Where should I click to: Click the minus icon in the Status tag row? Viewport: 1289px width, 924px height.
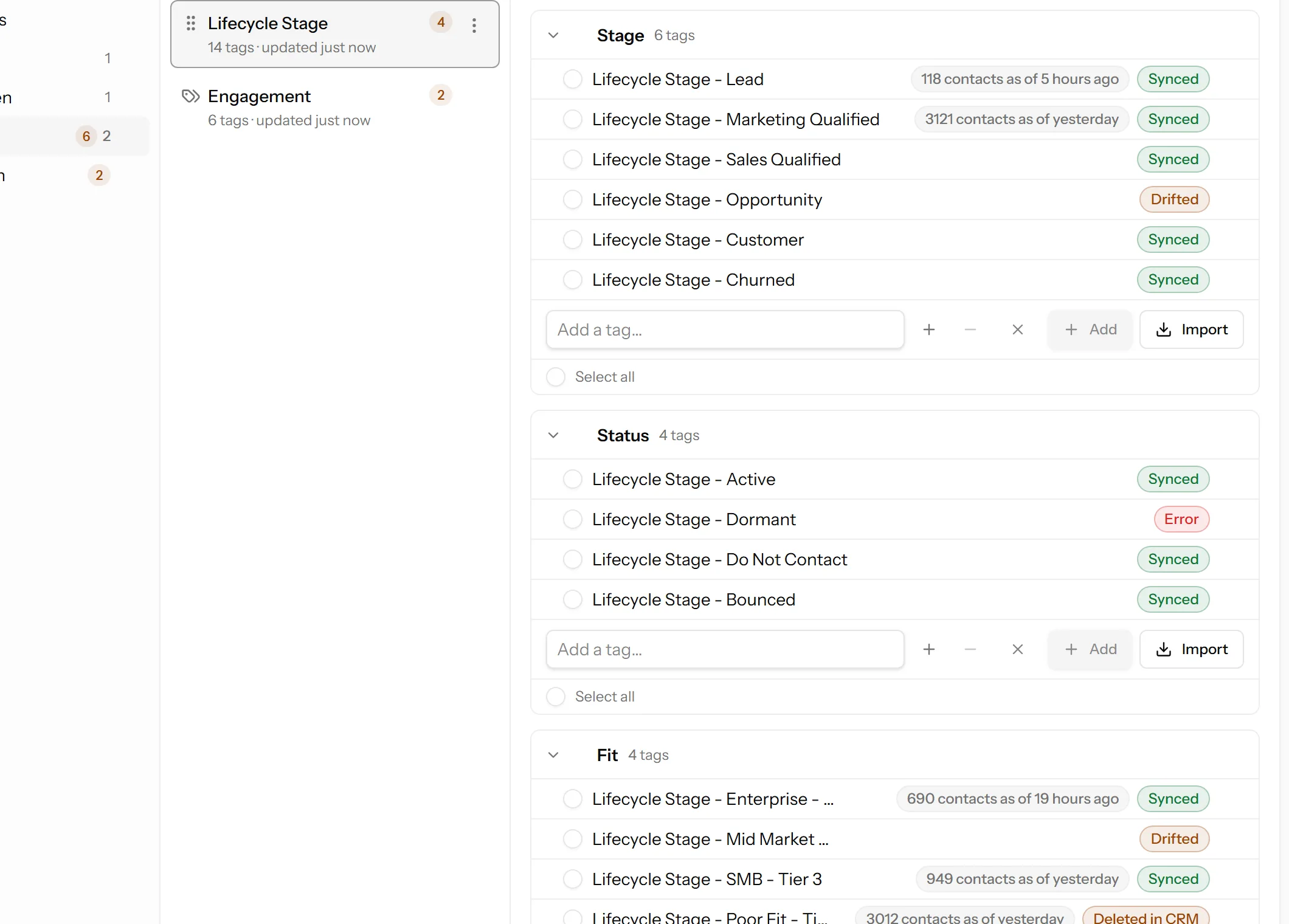point(970,649)
